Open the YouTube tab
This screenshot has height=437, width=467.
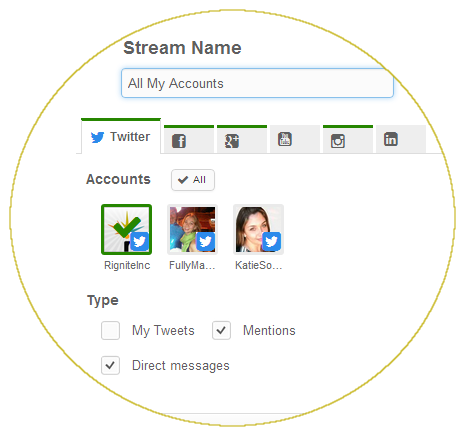(295, 140)
